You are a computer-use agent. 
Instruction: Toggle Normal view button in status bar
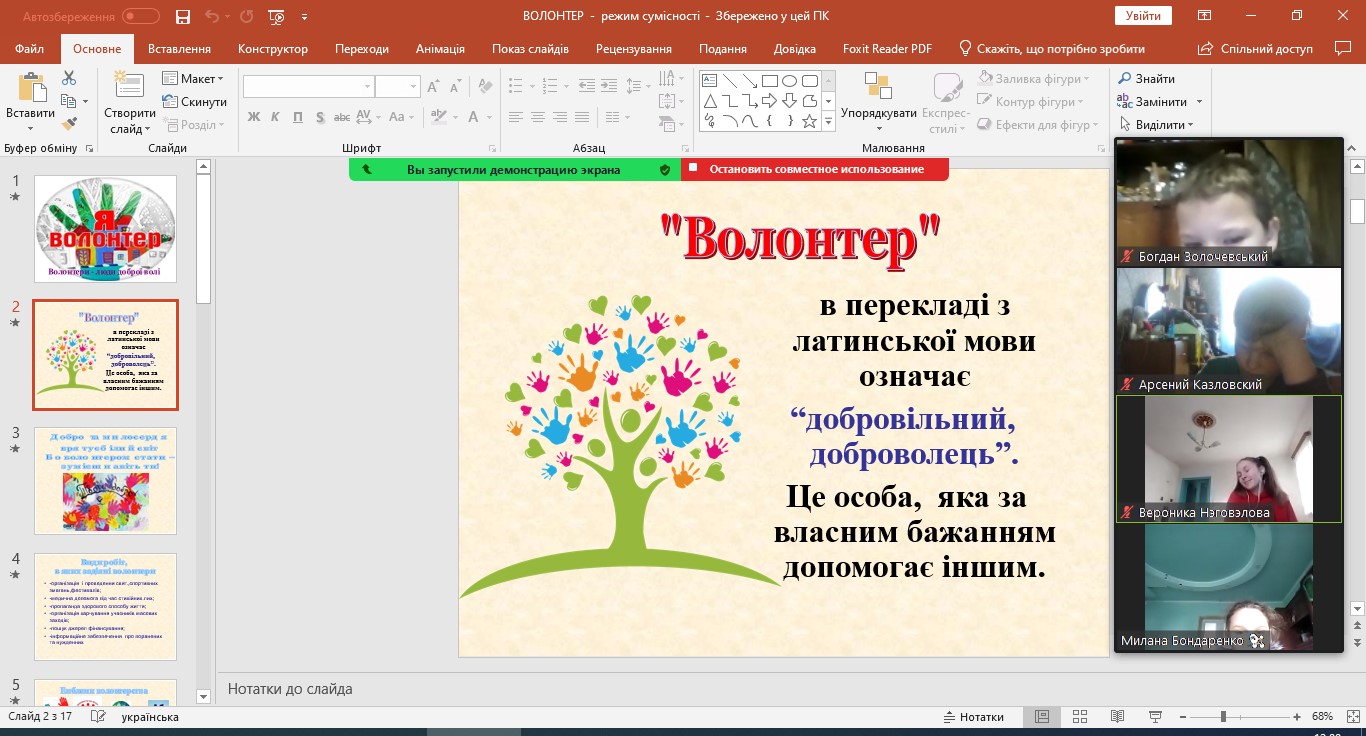tap(1042, 717)
